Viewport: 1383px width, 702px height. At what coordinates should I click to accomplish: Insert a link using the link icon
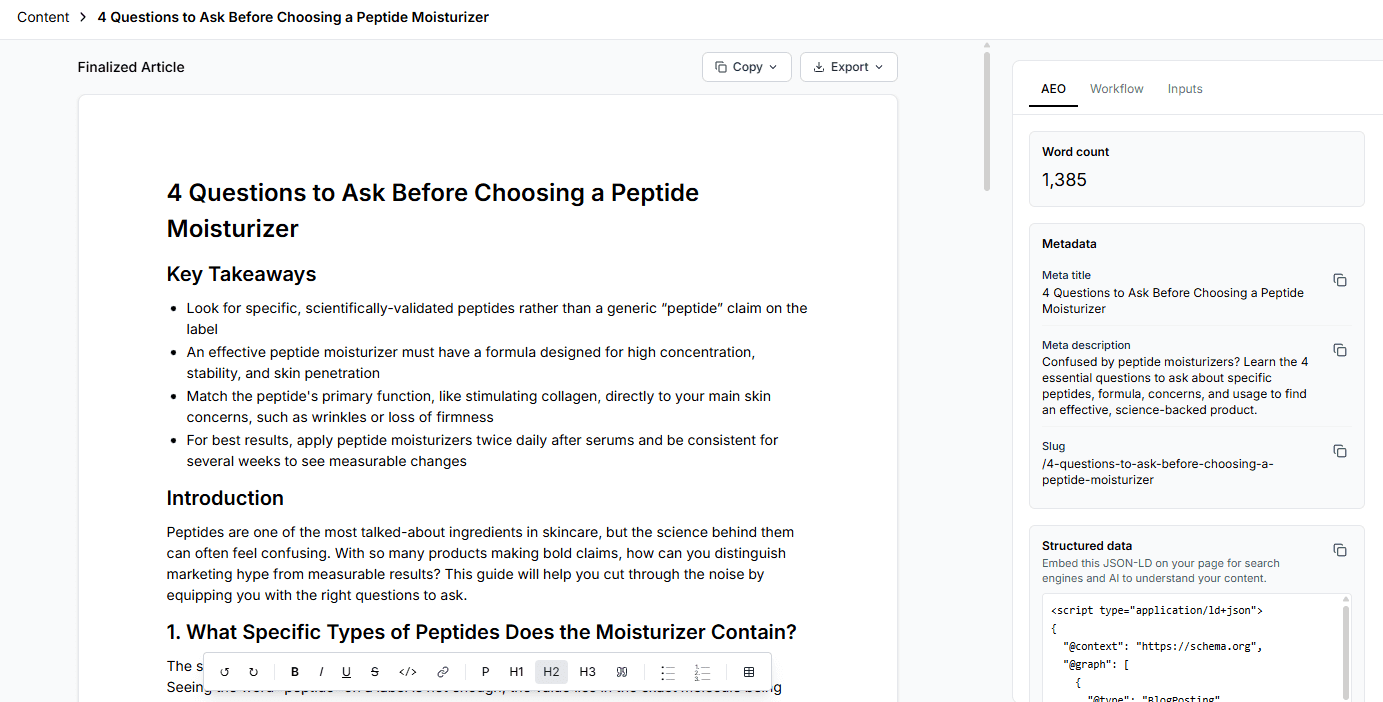coord(443,672)
